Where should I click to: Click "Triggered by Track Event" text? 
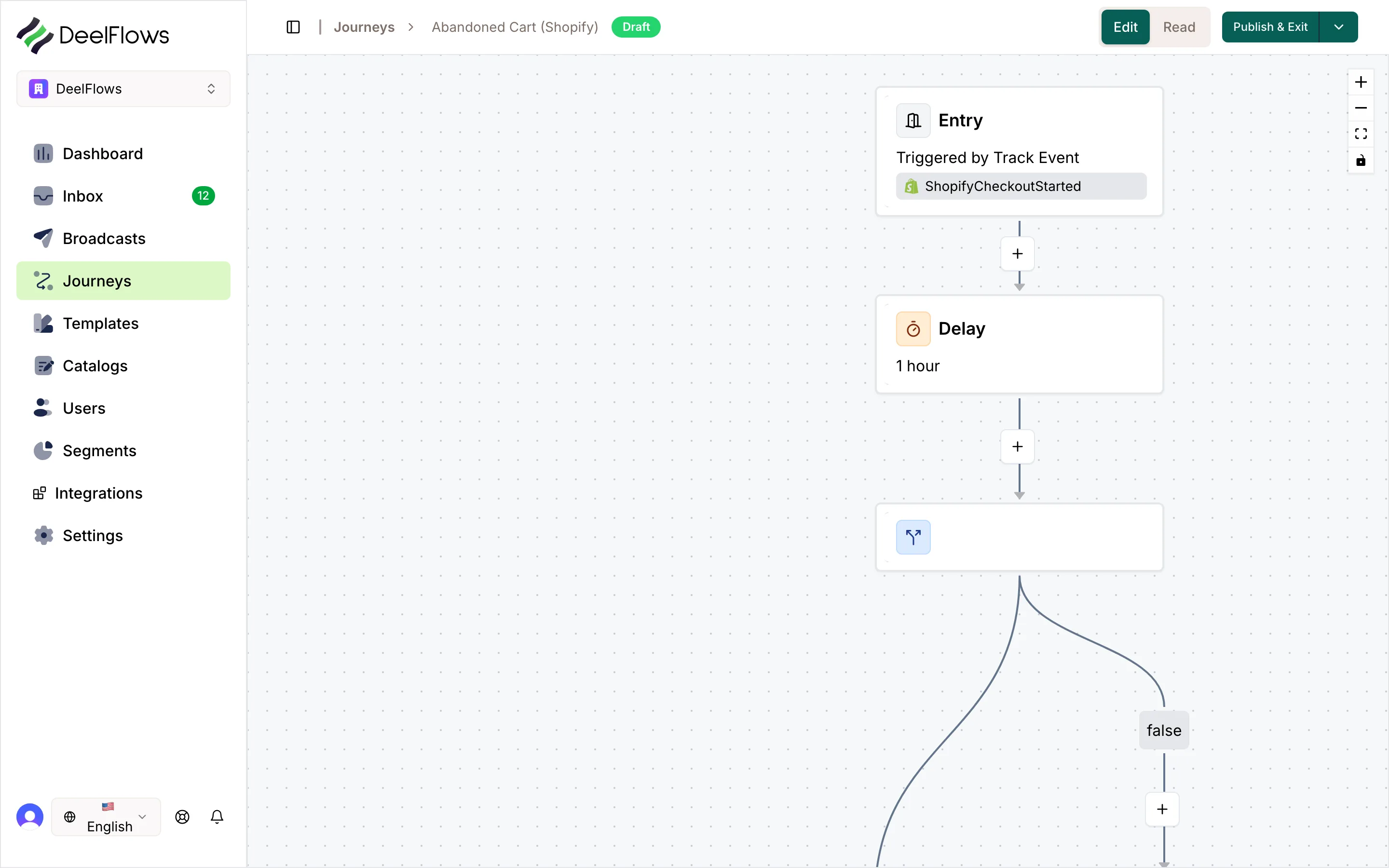click(x=987, y=158)
